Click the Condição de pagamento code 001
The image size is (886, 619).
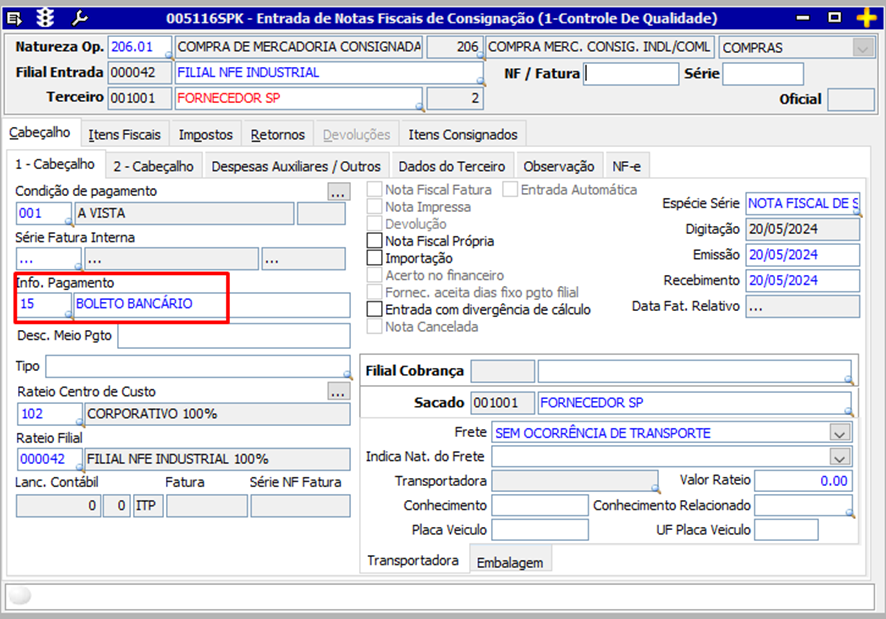click(x=44, y=214)
